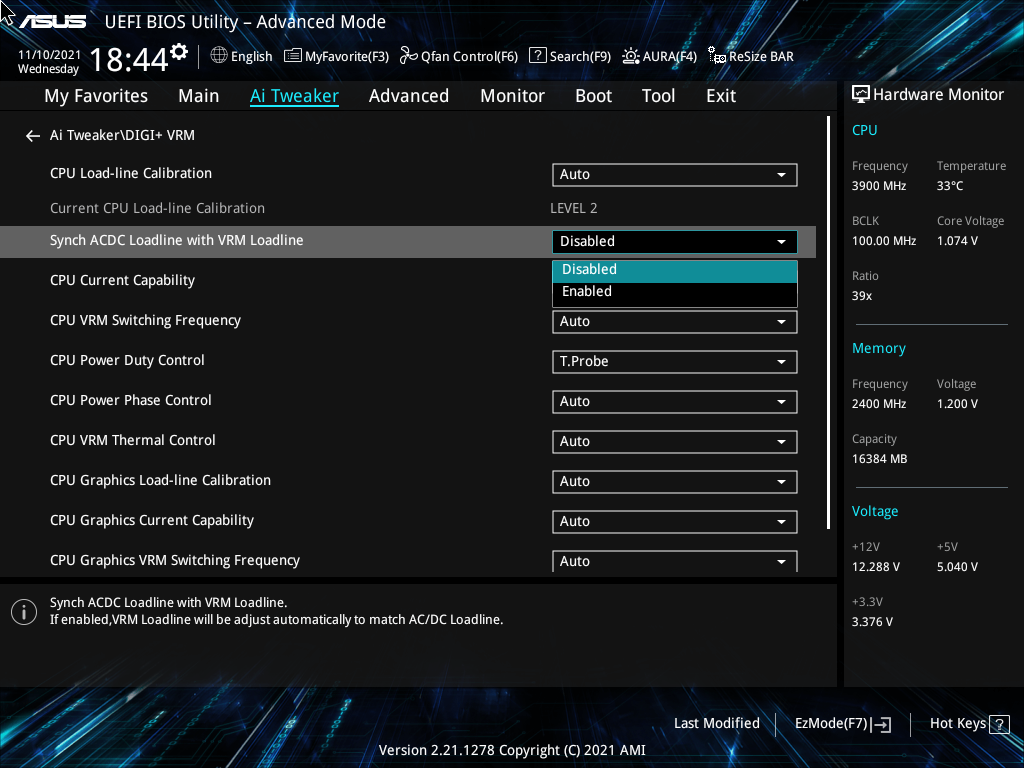Click the 1.074 V core voltage value
The image size is (1024, 768).
click(x=957, y=241)
